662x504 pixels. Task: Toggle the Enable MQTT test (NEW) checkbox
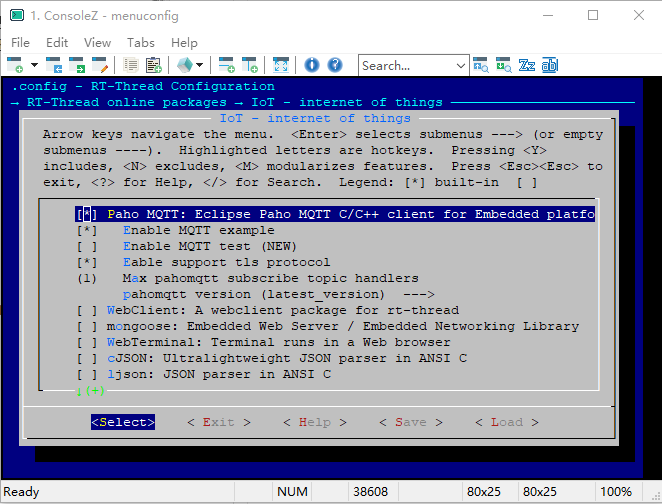[x=87, y=247]
